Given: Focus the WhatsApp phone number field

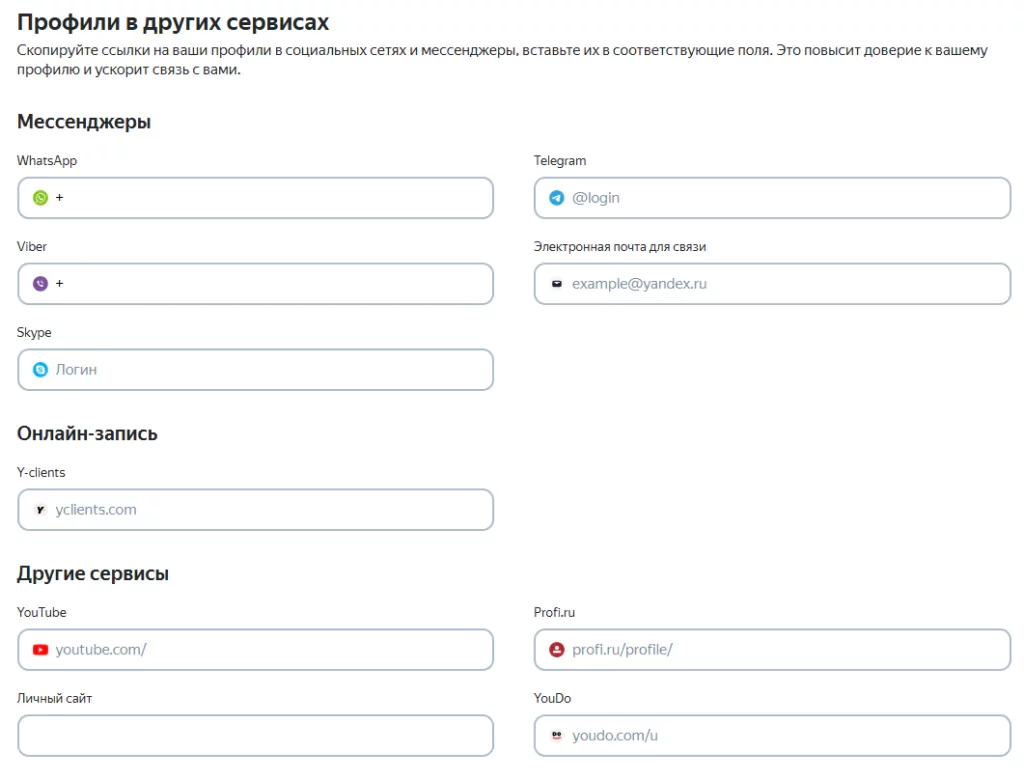Looking at the screenshot, I should (x=270, y=198).
